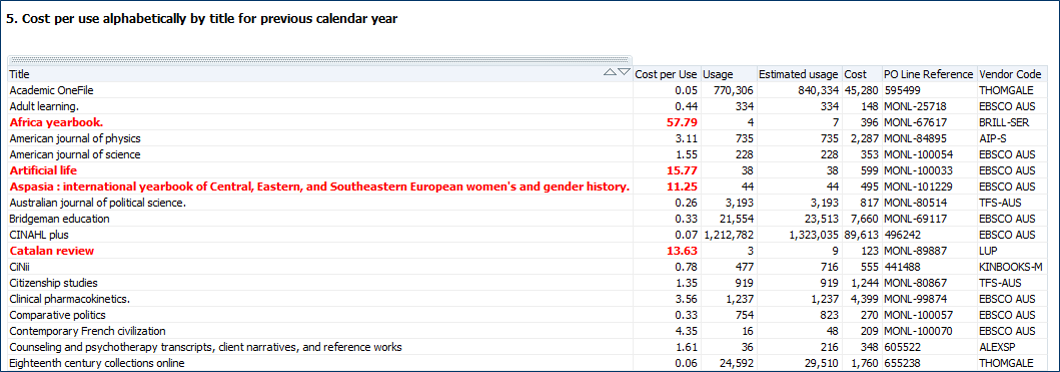The width and height of the screenshot is (1060, 372).
Task: Select the Aspasia international yearbook title
Action: tap(320, 187)
